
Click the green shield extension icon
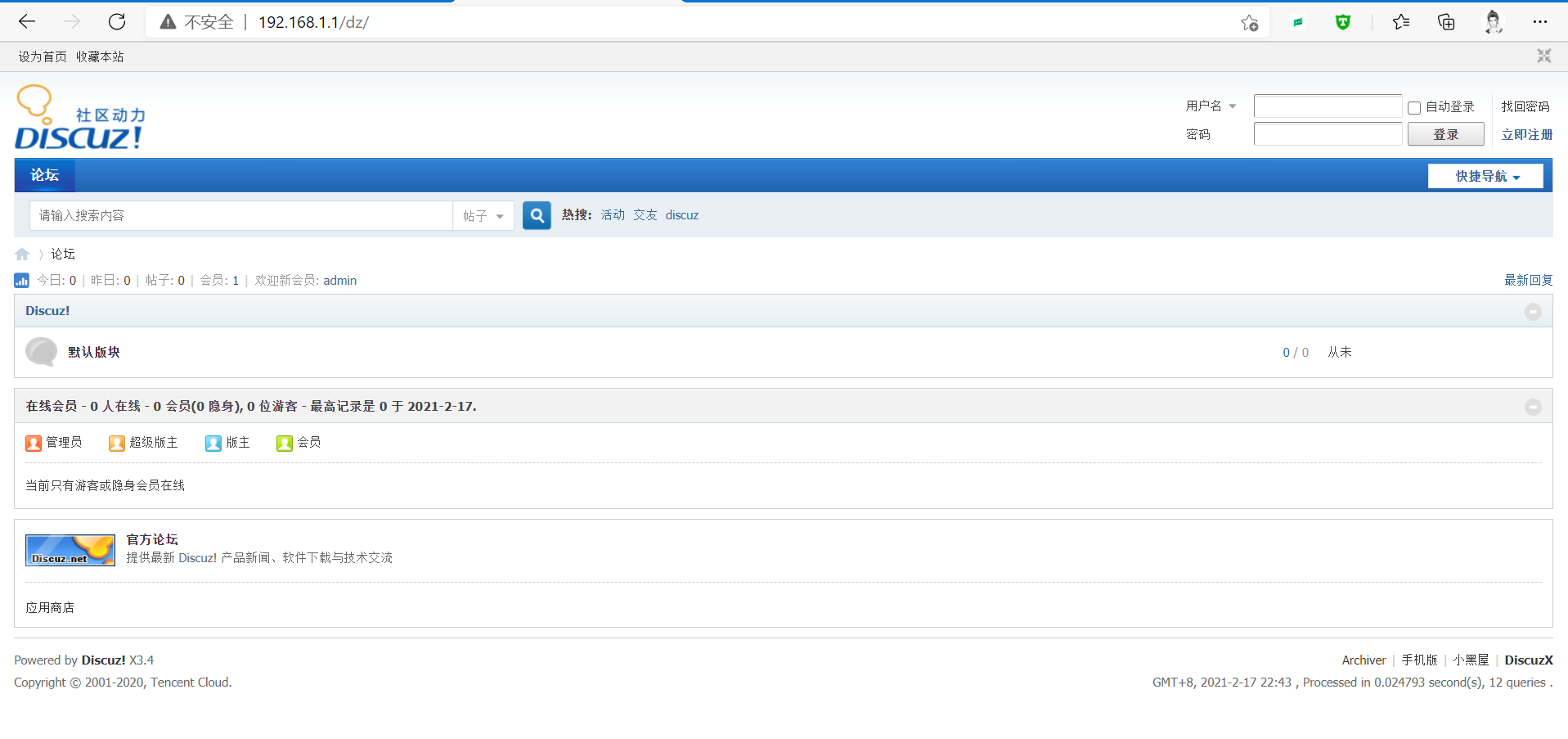(x=1342, y=22)
